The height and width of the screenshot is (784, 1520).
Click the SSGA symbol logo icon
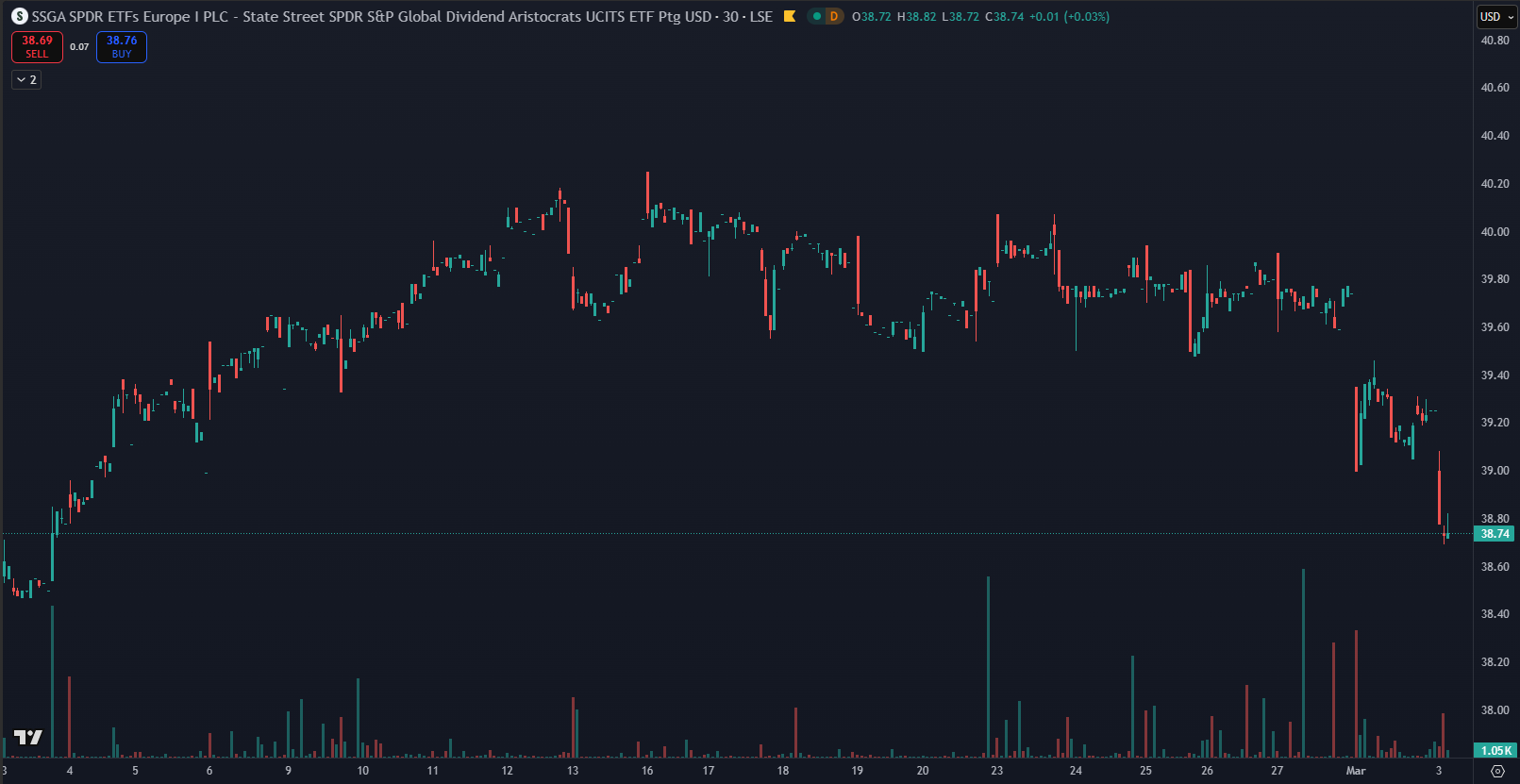pos(20,17)
